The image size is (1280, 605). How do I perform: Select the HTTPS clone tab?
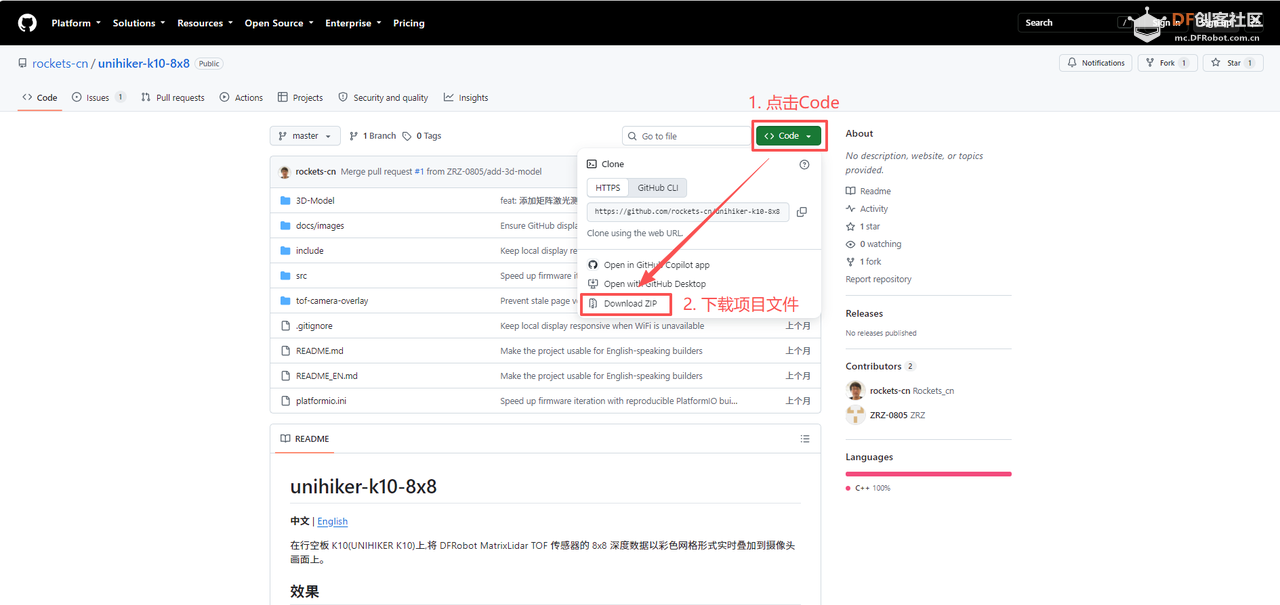point(608,188)
